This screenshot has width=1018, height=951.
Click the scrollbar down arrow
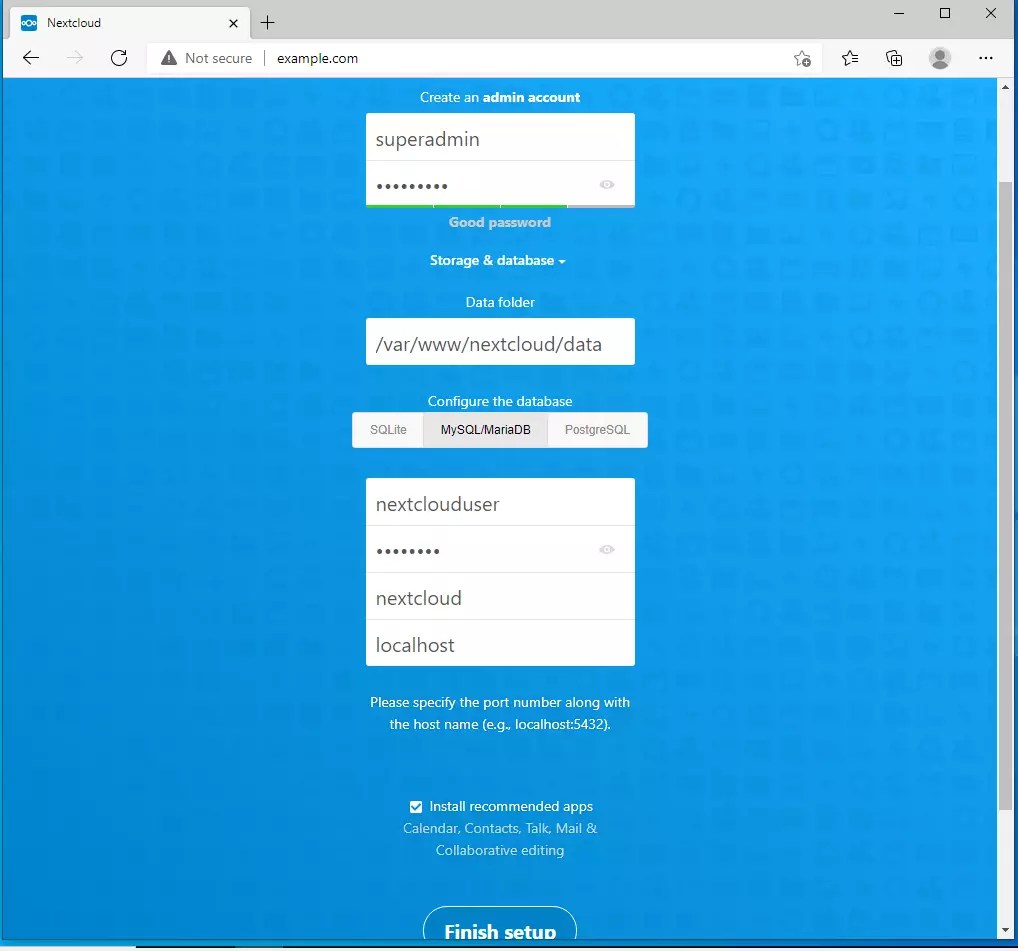(1005, 930)
